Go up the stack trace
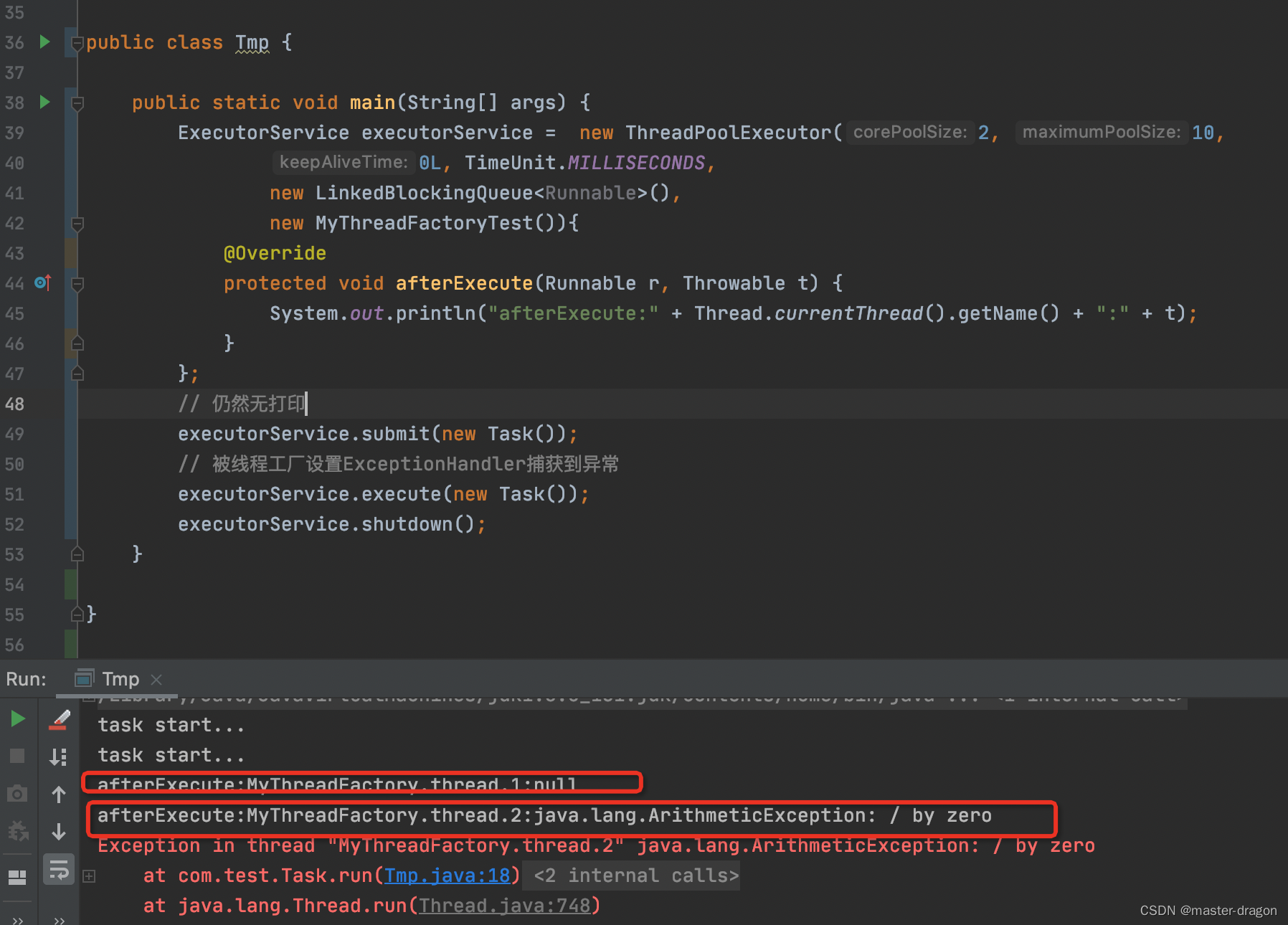This screenshot has width=1288, height=925. pyautogui.click(x=59, y=794)
